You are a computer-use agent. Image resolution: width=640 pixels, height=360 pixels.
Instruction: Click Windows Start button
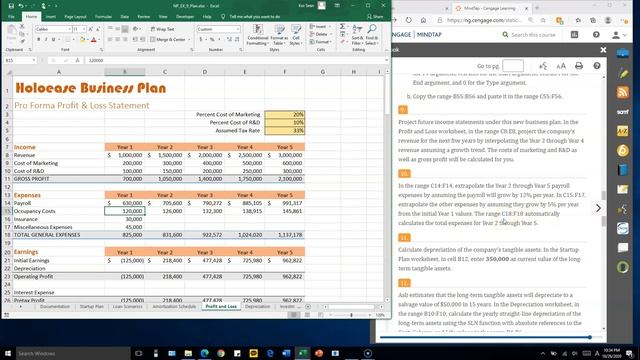pyautogui.click(x=8, y=353)
